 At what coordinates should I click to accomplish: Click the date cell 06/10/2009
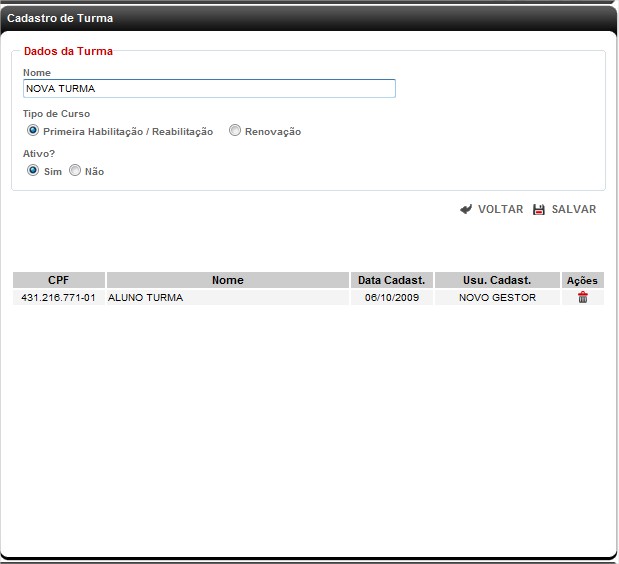pos(391,297)
